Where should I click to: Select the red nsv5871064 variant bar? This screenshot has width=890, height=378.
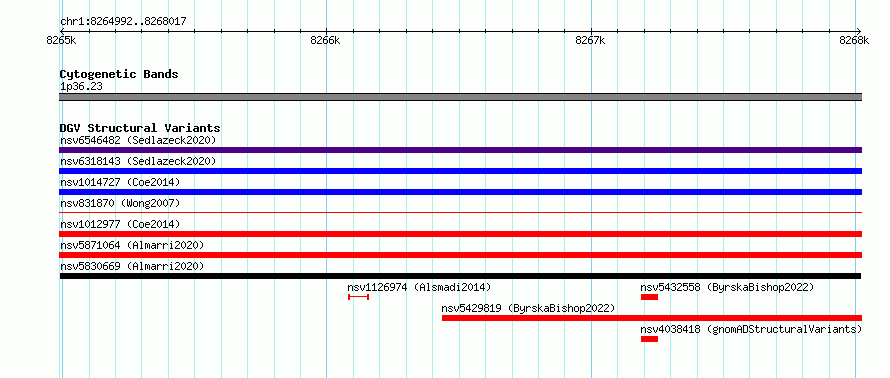pos(460,255)
